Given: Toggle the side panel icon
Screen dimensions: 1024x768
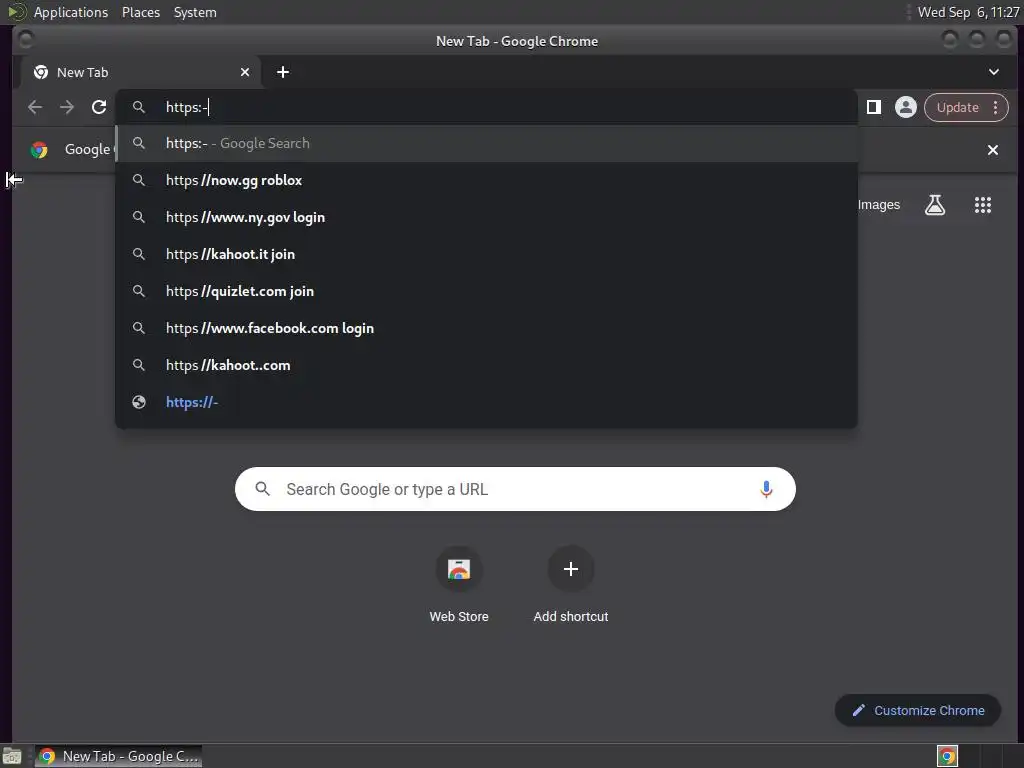Looking at the screenshot, I should tap(873, 107).
